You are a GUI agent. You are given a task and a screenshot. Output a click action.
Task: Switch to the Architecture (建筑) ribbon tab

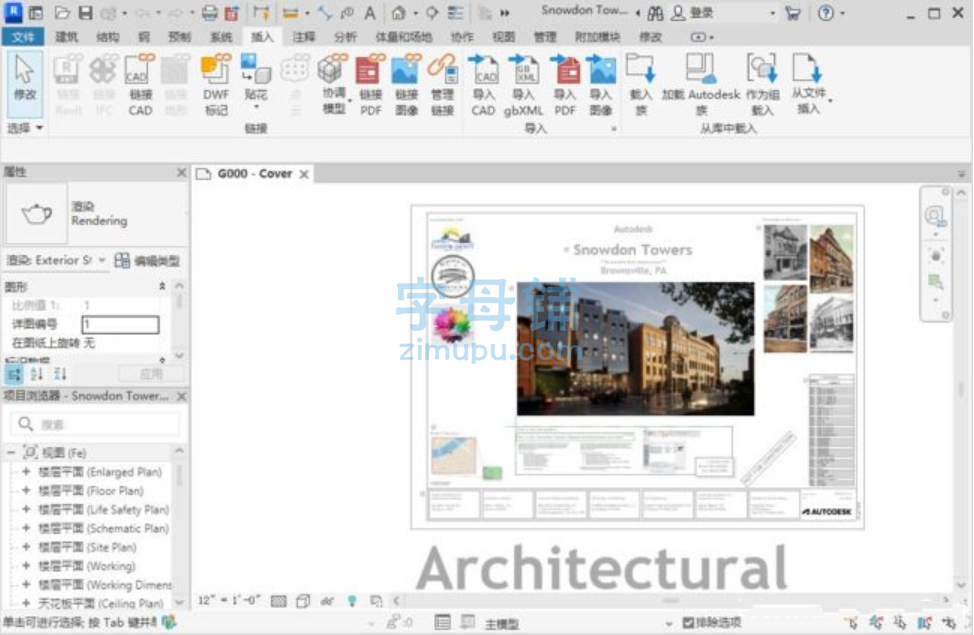tap(66, 37)
